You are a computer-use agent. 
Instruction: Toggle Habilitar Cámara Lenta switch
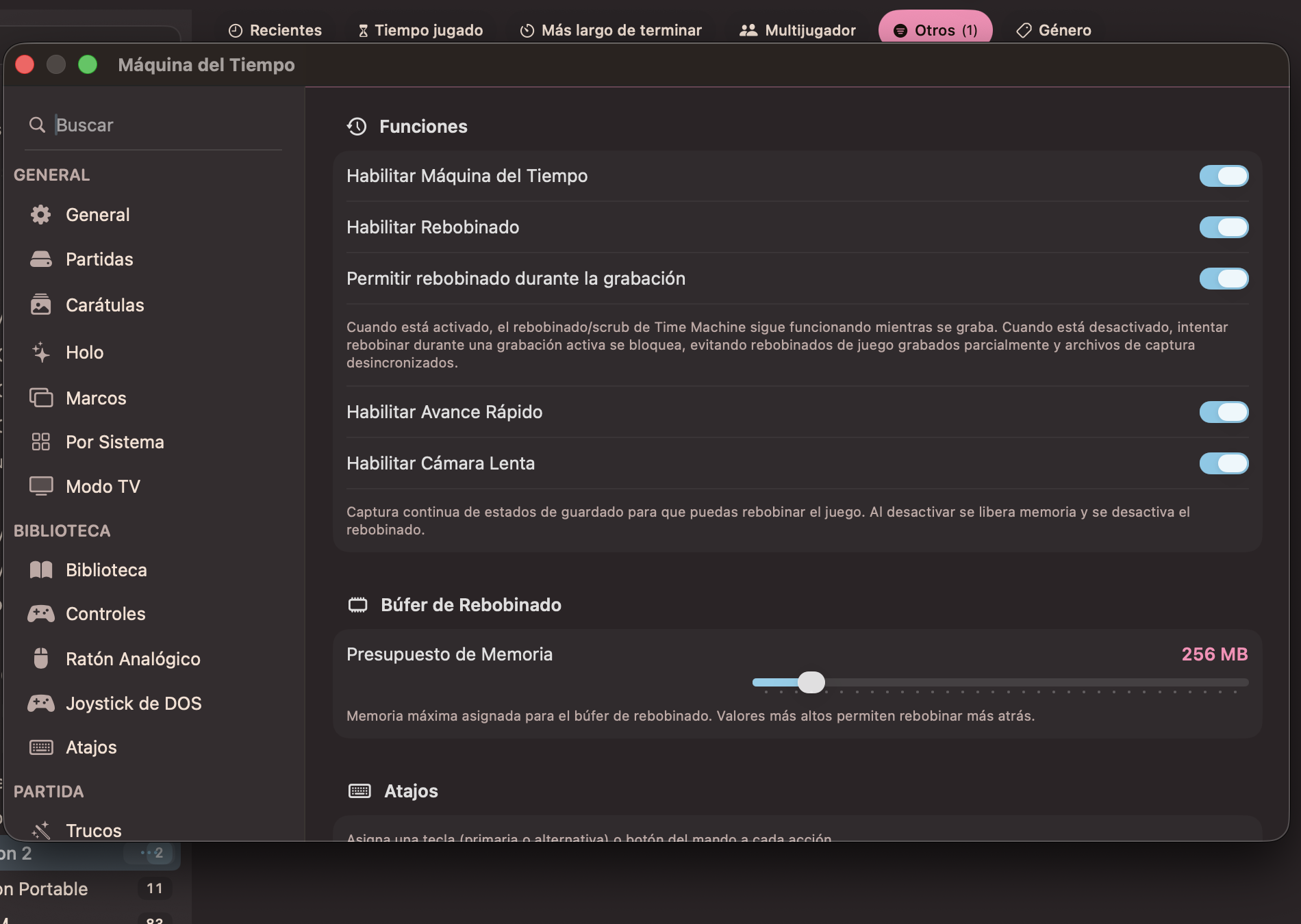click(x=1224, y=463)
